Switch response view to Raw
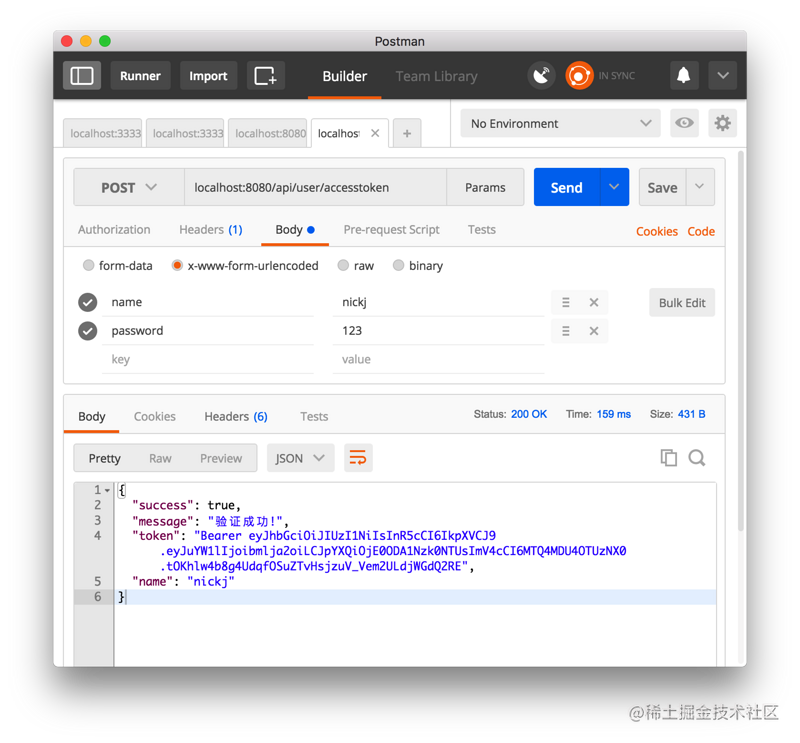This screenshot has height=743, width=800. (x=160, y=458)
